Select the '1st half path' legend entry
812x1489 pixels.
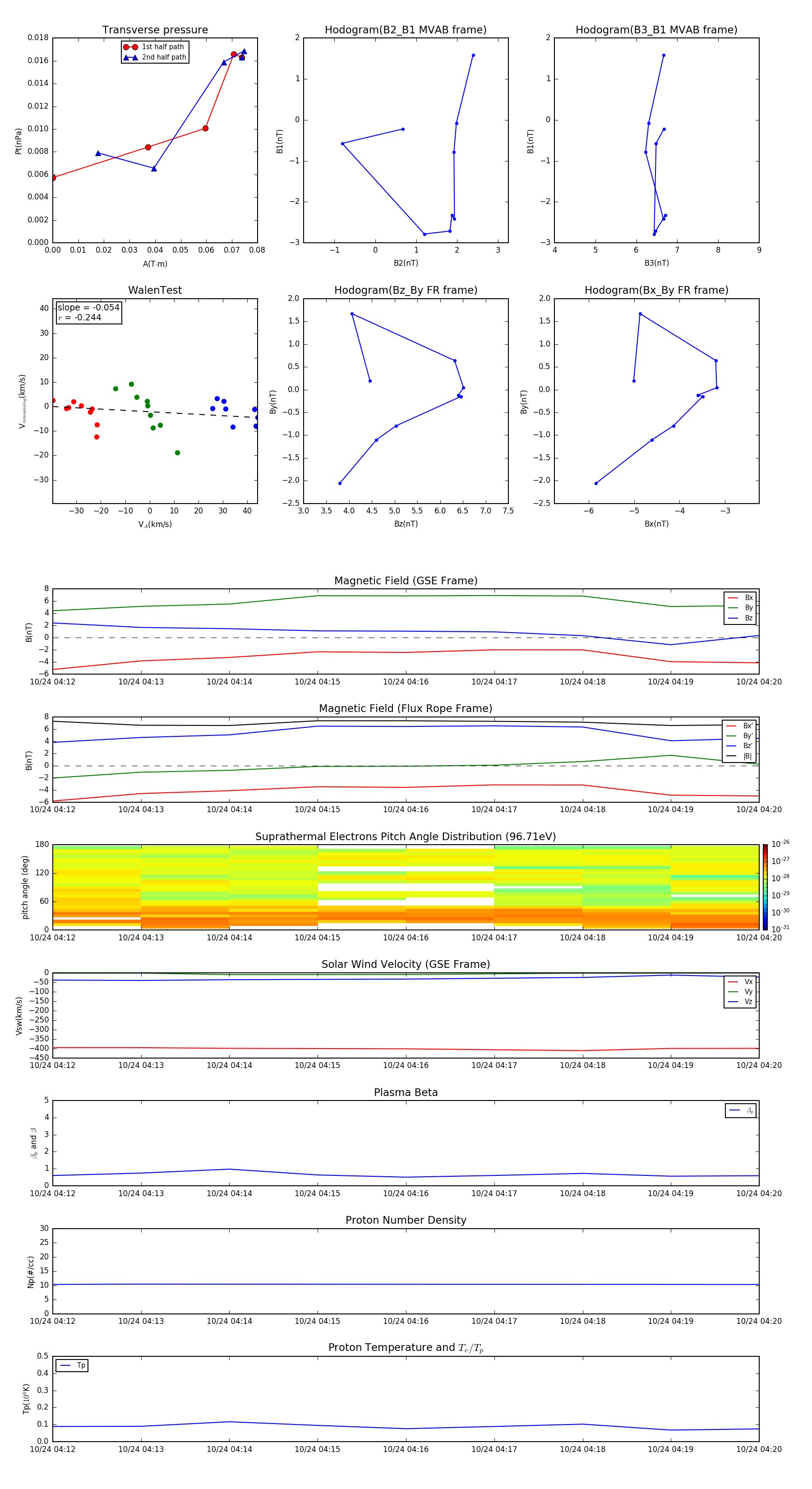154,47
